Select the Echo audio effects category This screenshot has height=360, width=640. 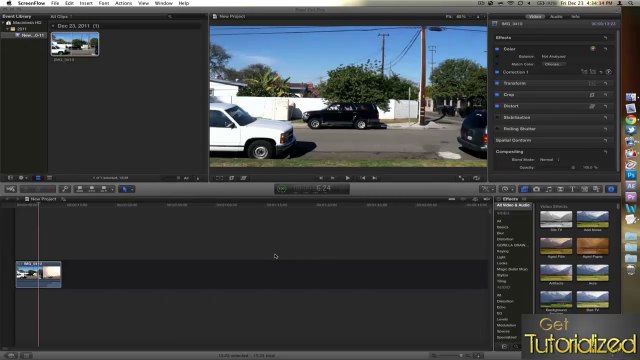(x=501, y=307)
